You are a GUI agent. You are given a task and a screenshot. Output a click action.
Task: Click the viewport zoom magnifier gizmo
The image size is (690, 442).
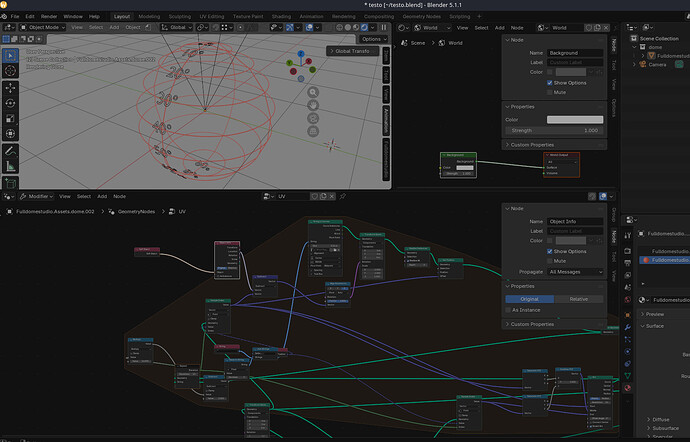click(x=313, y=92)
